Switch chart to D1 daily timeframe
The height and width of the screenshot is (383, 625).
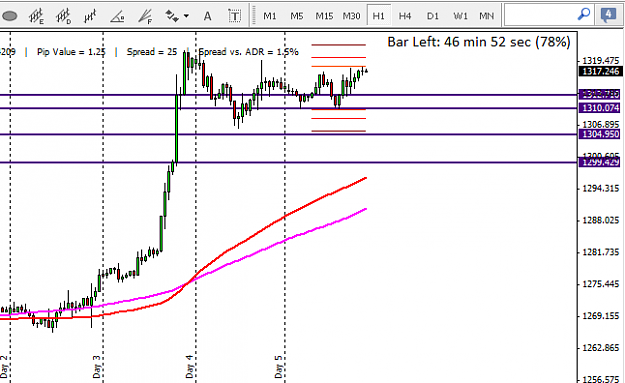[432, 16]
